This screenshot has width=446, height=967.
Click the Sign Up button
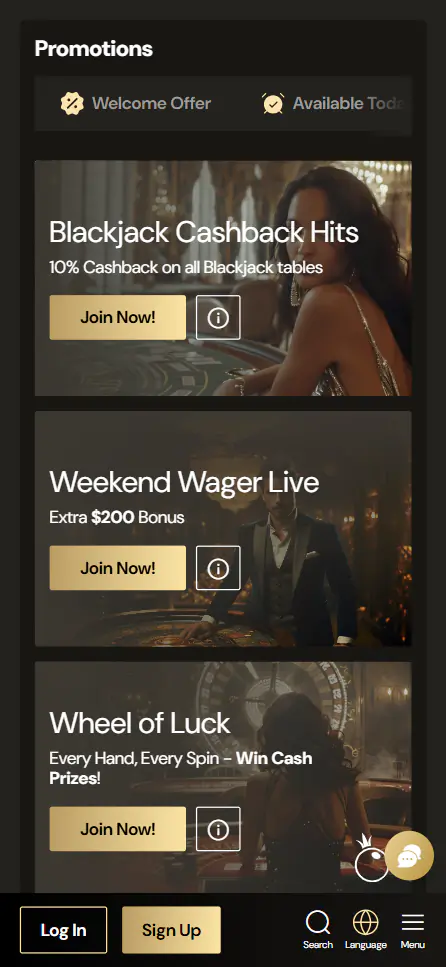click(x=171, y=930)
